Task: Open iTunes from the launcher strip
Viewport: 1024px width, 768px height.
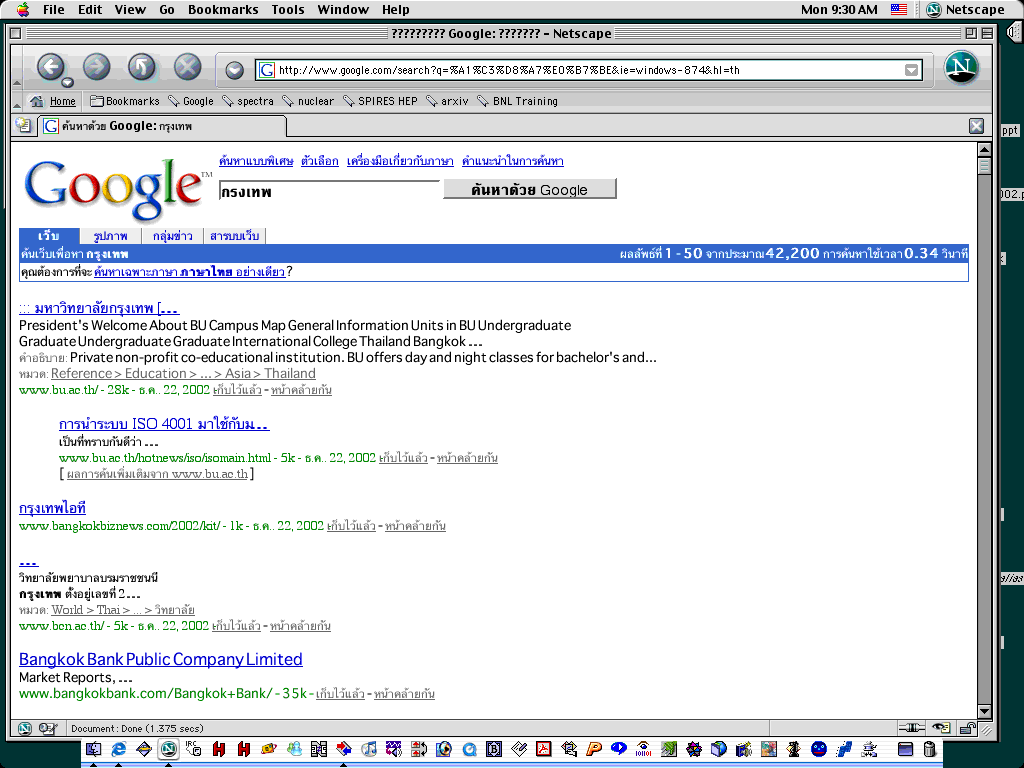Action: 369,748
